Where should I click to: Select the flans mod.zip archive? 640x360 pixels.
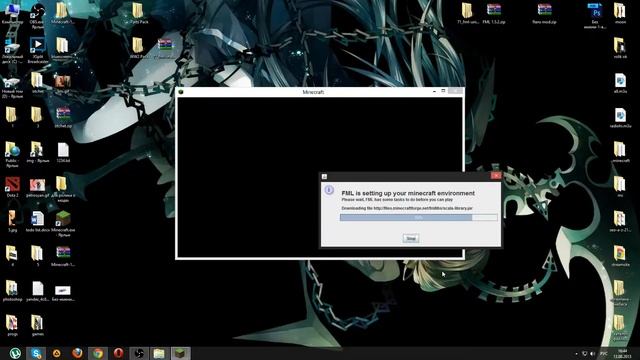click(x=544, y=14)
